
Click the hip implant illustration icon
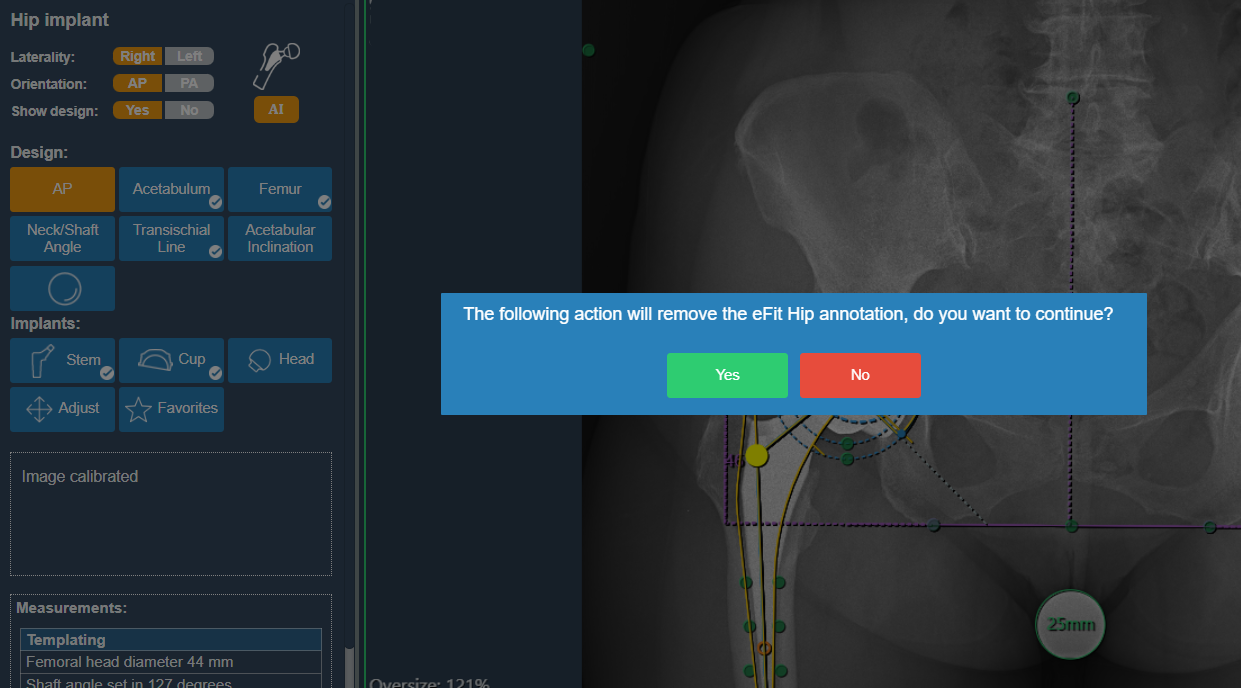pyautogui.click(x=276, y=65)
